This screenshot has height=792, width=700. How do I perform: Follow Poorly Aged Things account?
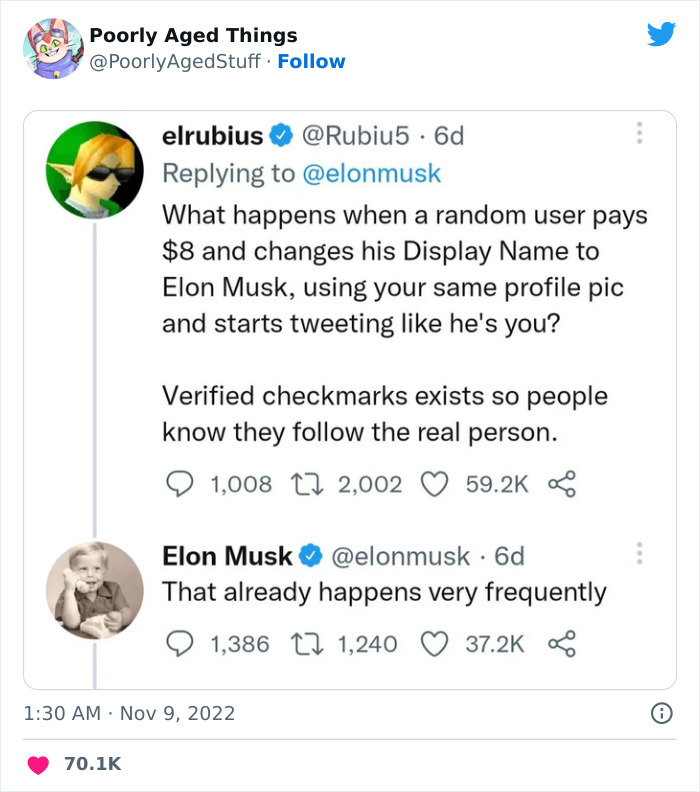(x=311, y=61)
